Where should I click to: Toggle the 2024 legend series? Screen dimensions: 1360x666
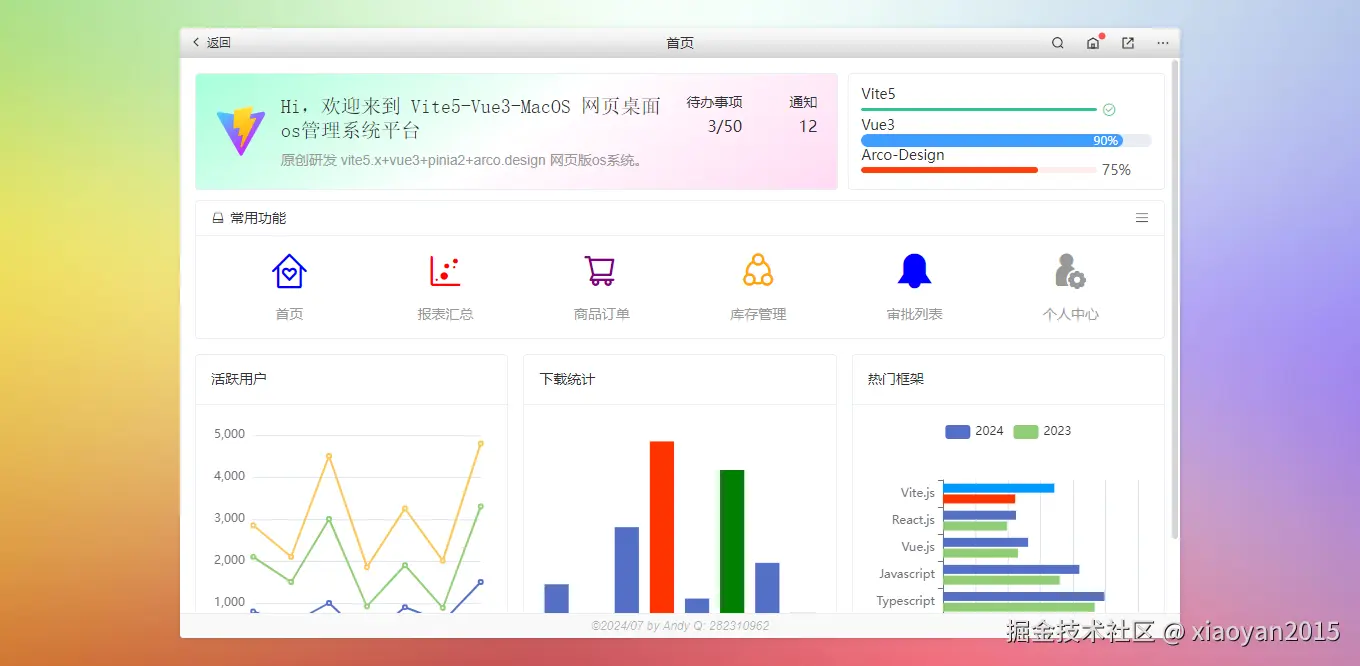(x=974, y=431)
